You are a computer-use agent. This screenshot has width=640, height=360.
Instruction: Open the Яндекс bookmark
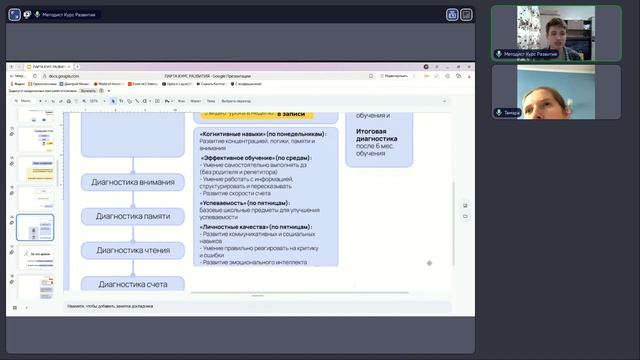click(x=17, y=84)
